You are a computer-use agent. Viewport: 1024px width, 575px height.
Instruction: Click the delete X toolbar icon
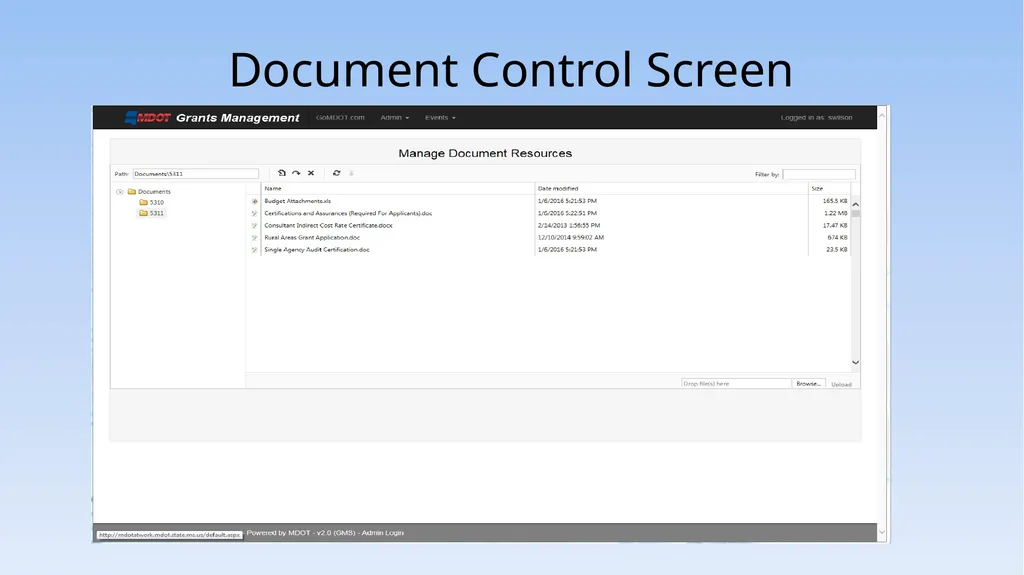coord(311,173)
